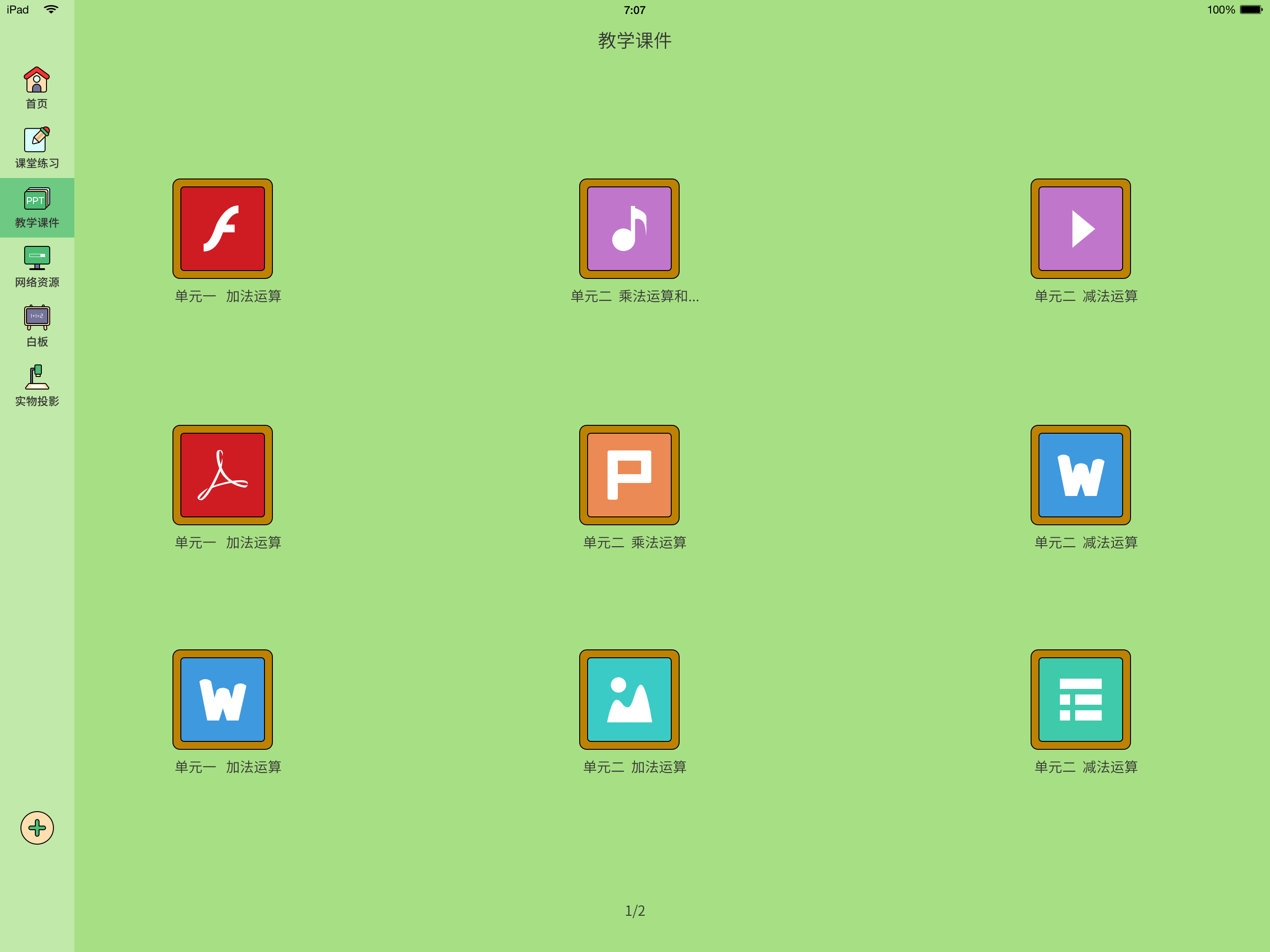Open the Word file 单元二 减法运算
Image resolution: width=1270 pixels, height=952 pixels.
pos(1080,475)
